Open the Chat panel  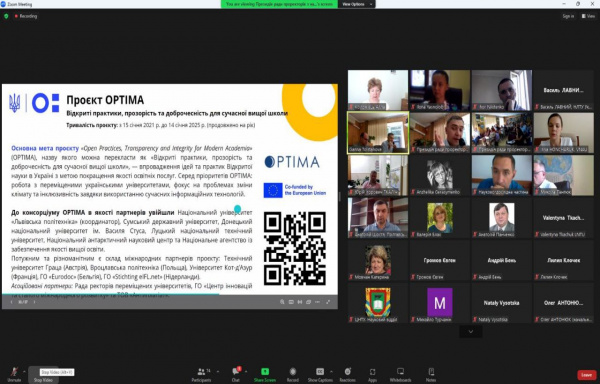pyautogui.click(x=236, y=374)
